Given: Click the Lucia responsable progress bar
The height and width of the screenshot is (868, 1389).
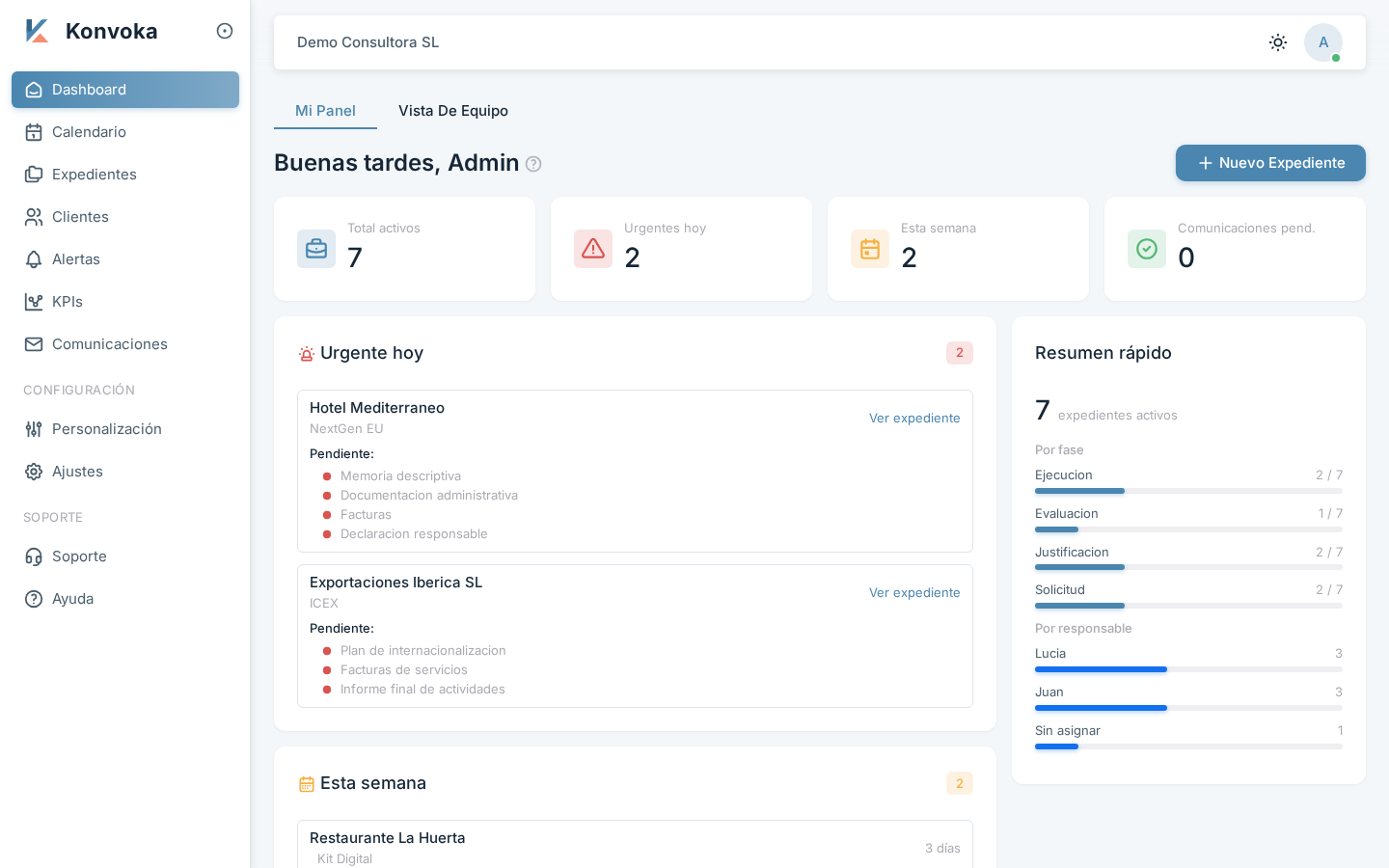Looking at the screenshot, I should click(x=1188, y=669).
